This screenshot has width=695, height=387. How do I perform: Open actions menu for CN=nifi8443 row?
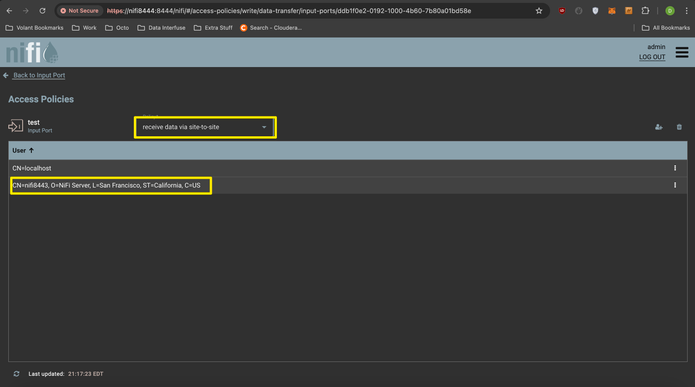point(675,185)
